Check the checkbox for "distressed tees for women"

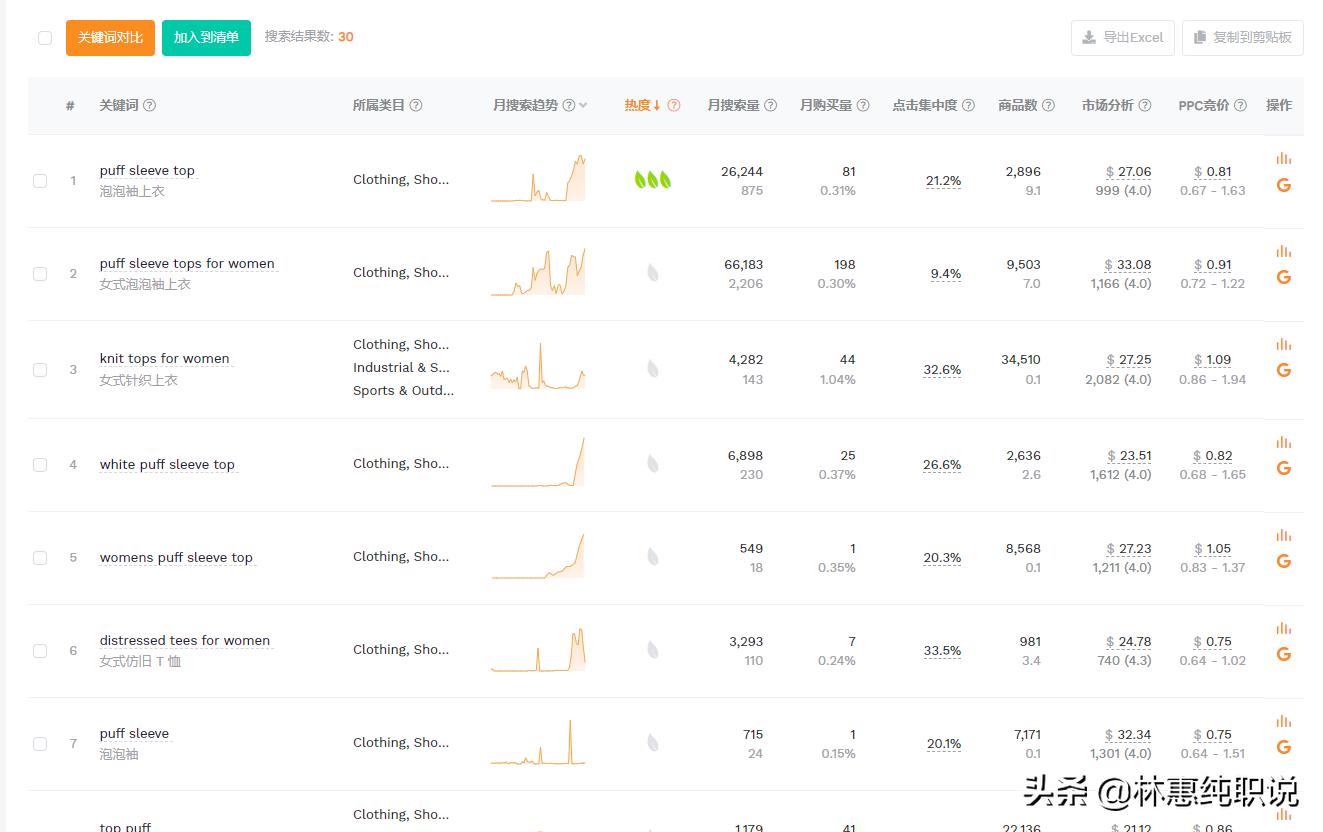40,650
